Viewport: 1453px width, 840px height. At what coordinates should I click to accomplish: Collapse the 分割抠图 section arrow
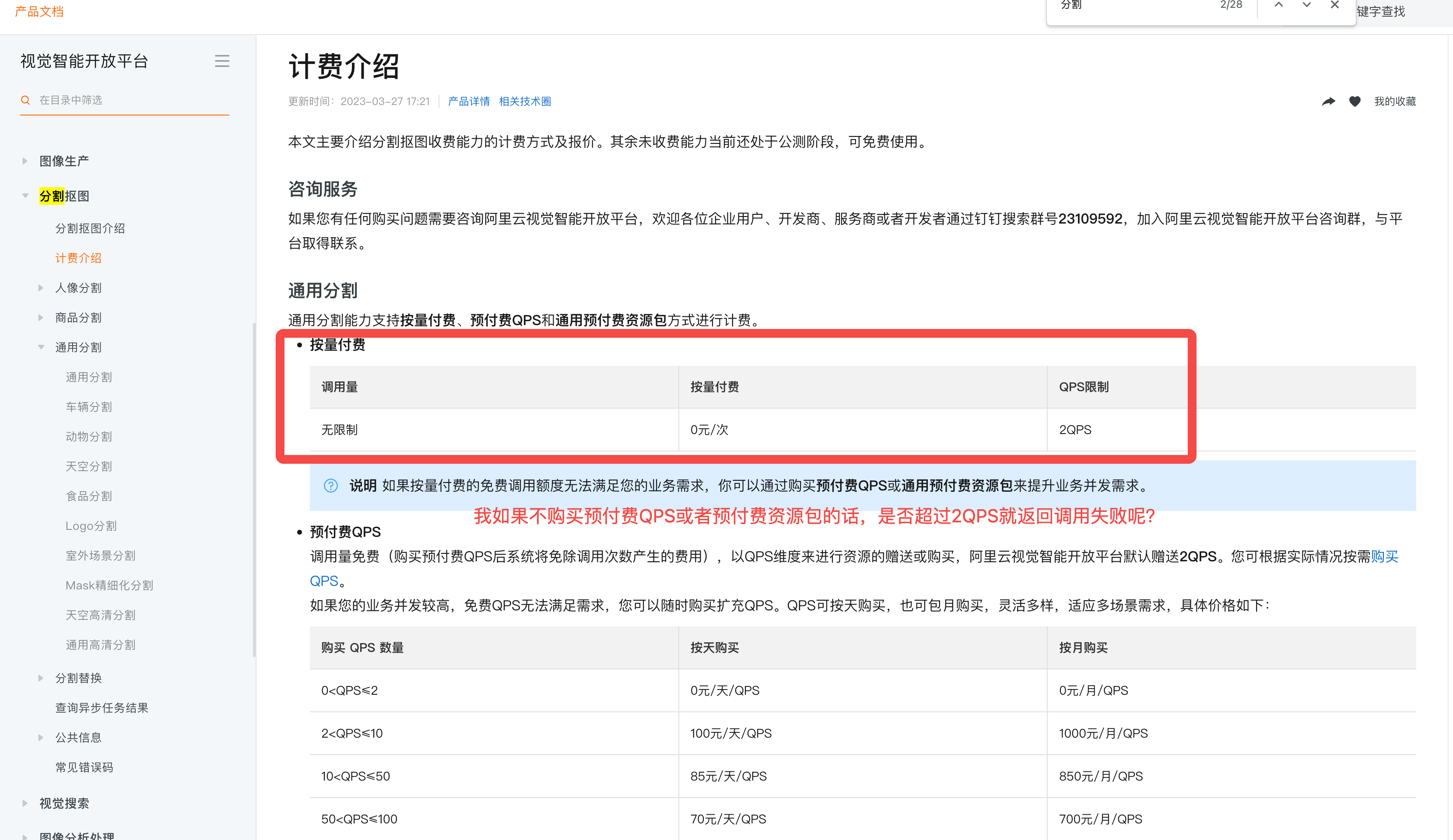click(25, 196)
